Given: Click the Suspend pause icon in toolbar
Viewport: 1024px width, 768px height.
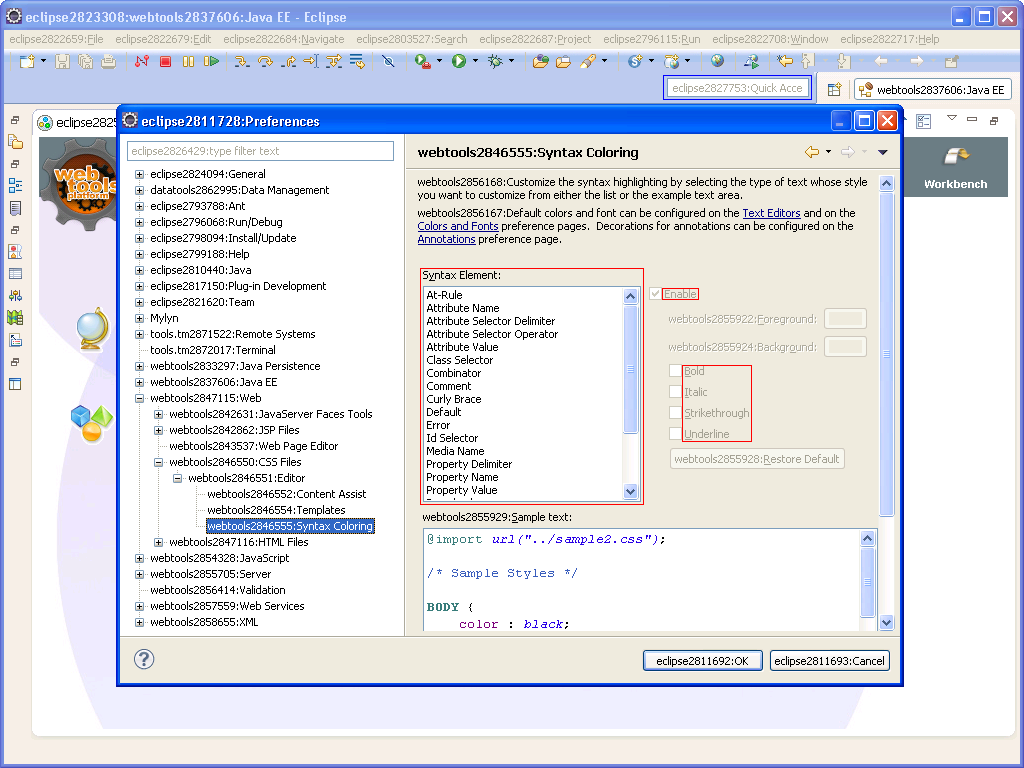Looking at the screenshot, I should tap(188, 61).
